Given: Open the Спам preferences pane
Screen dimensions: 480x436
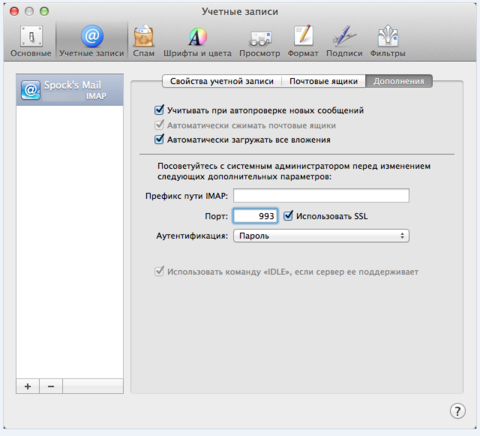Looking at the screenshot, I should pos(144,41).
